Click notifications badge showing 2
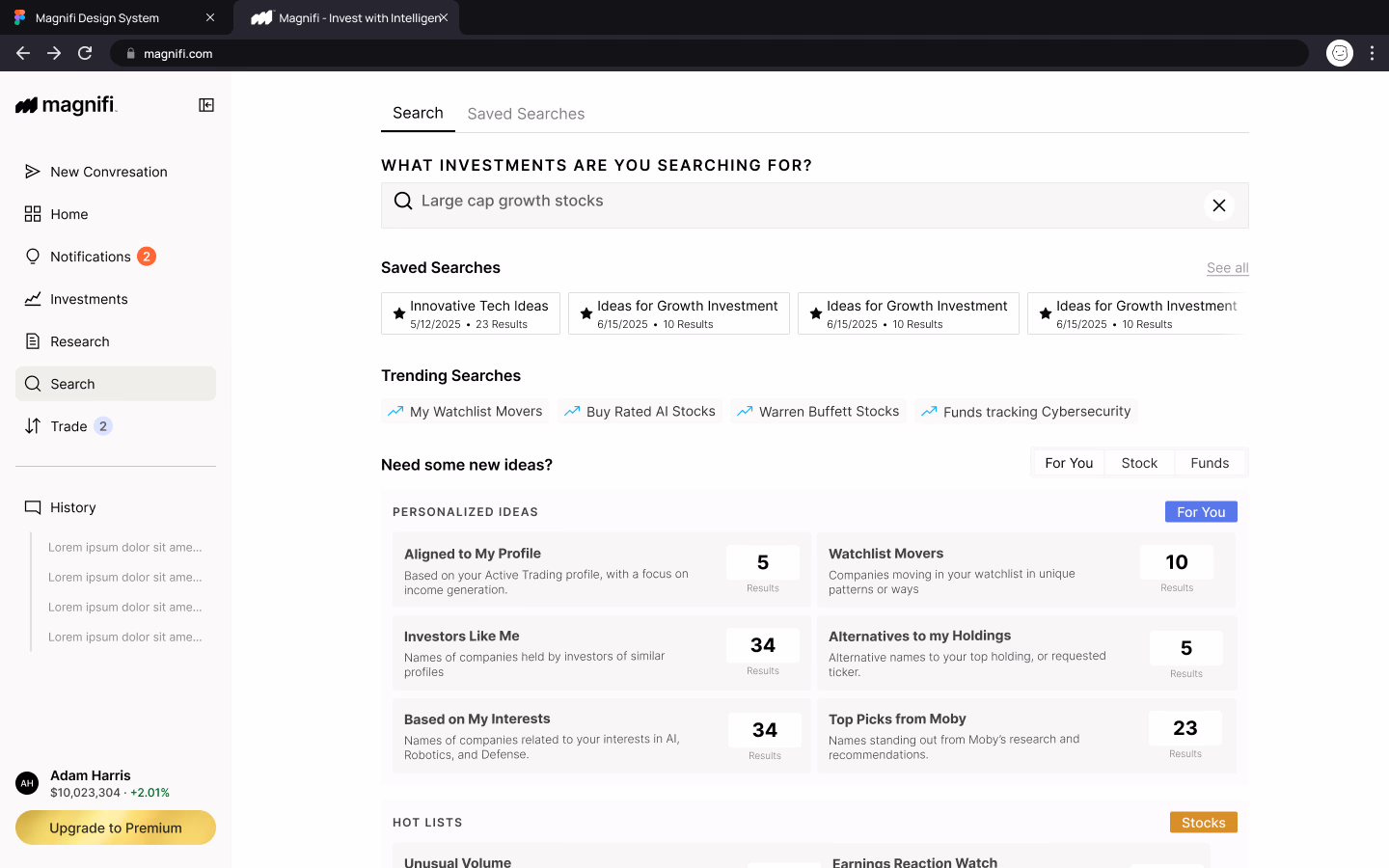 pos(147,257)
